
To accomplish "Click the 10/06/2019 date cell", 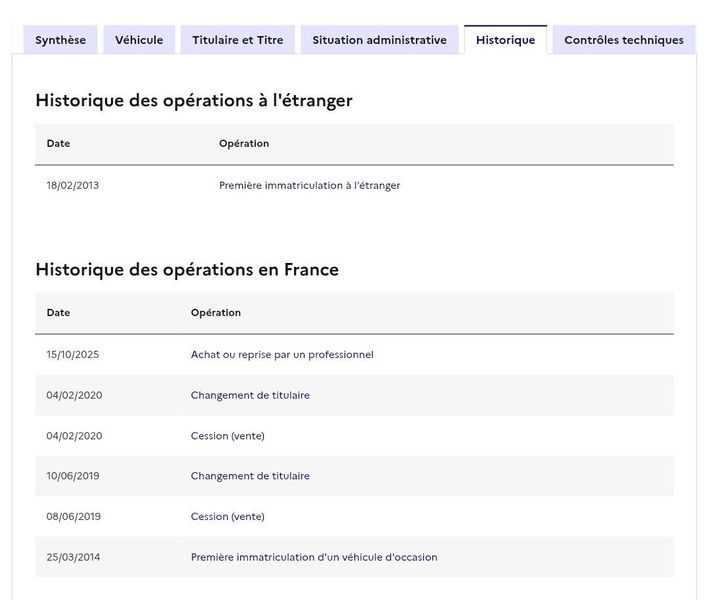I will [x=74, y=476].
